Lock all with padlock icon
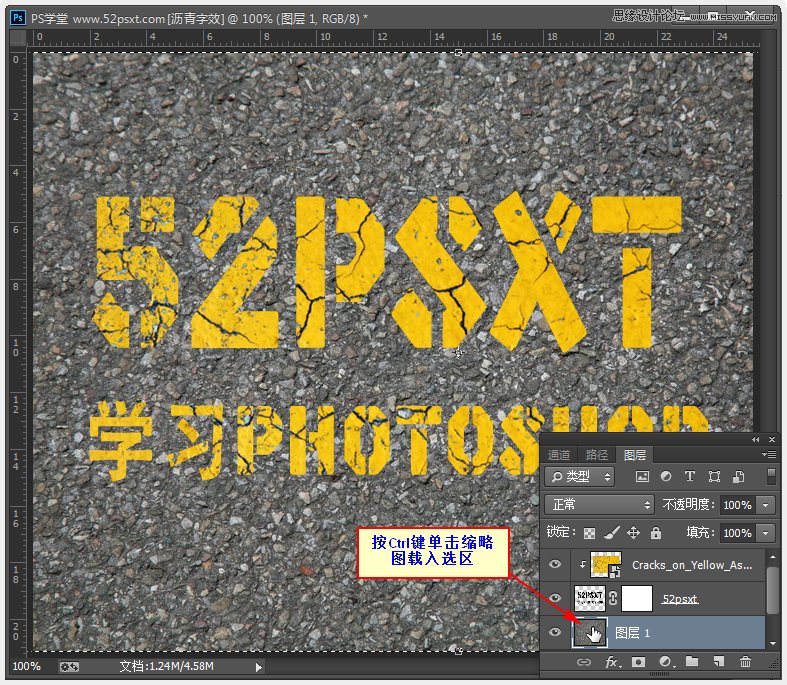787x685 pixels. coord(655,532)
